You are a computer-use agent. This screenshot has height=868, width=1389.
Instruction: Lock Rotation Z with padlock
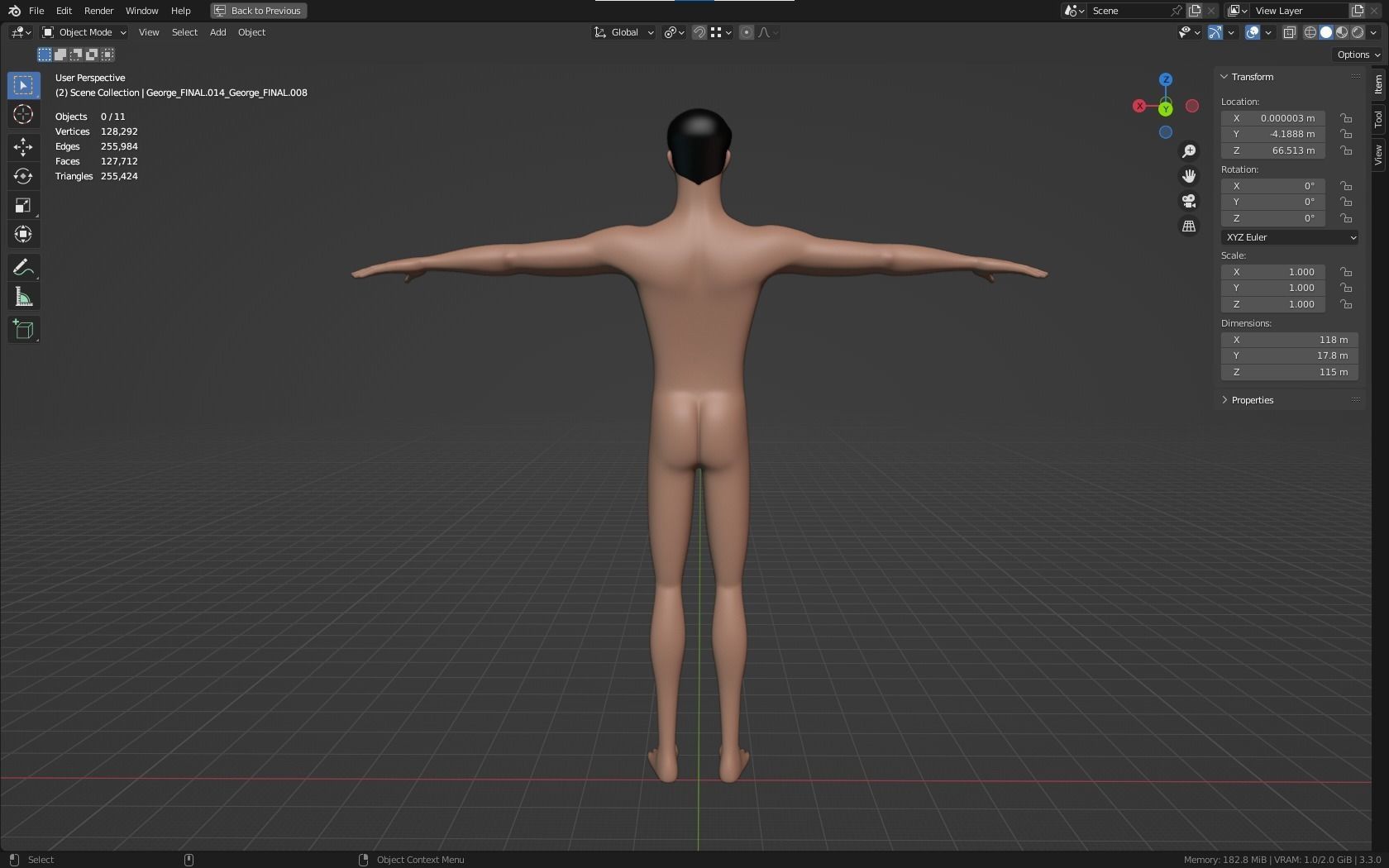(x=1347, y=218)
